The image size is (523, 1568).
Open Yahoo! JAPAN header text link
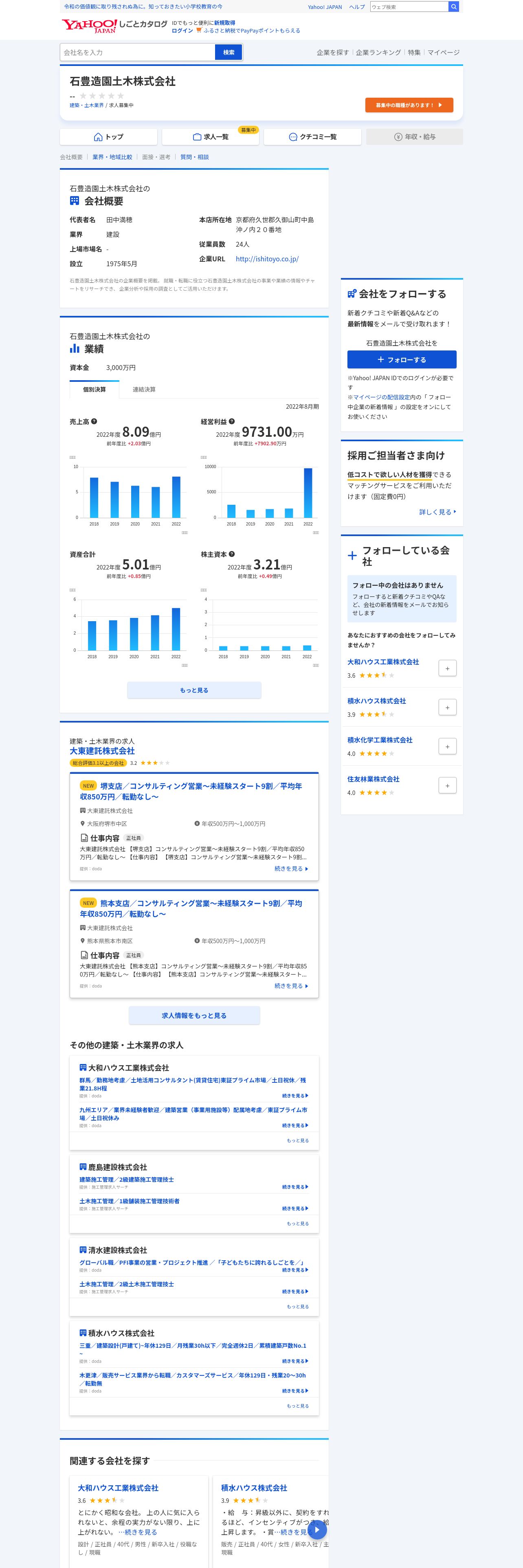pos(325,7)
